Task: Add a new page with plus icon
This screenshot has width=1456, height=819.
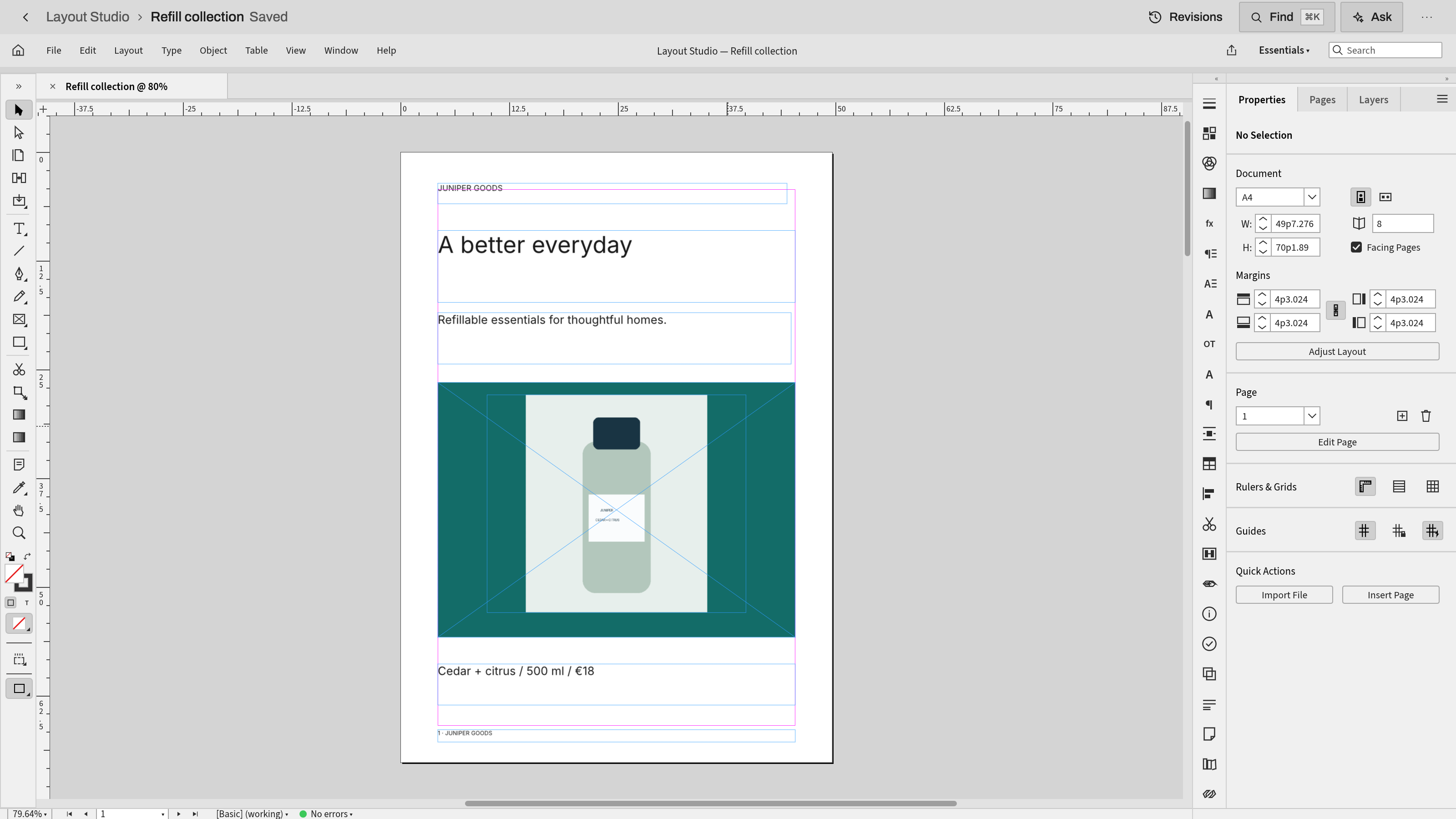Action: tap(1402, 416)
